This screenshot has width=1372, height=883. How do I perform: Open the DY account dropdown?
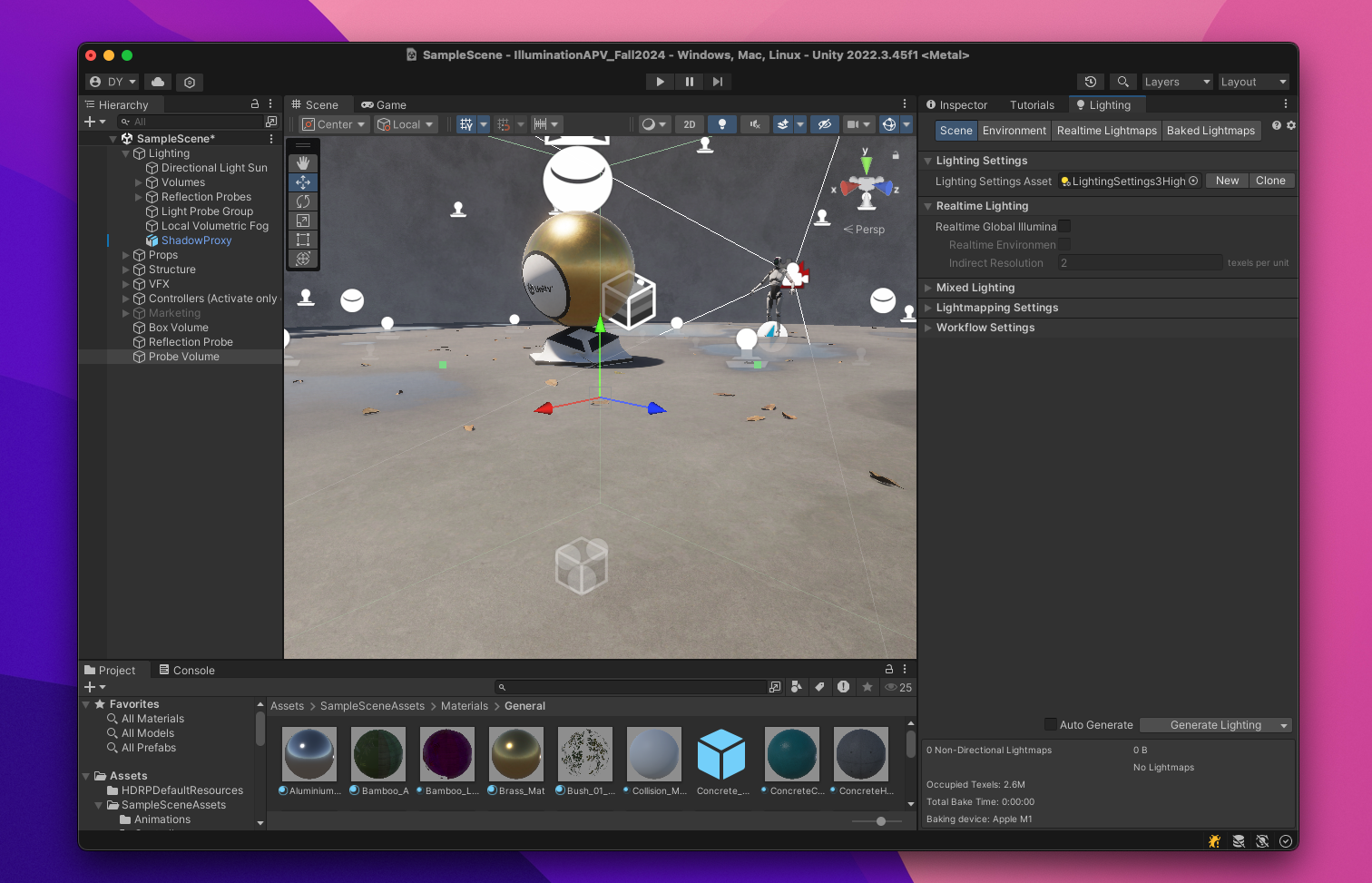(113, 82)
